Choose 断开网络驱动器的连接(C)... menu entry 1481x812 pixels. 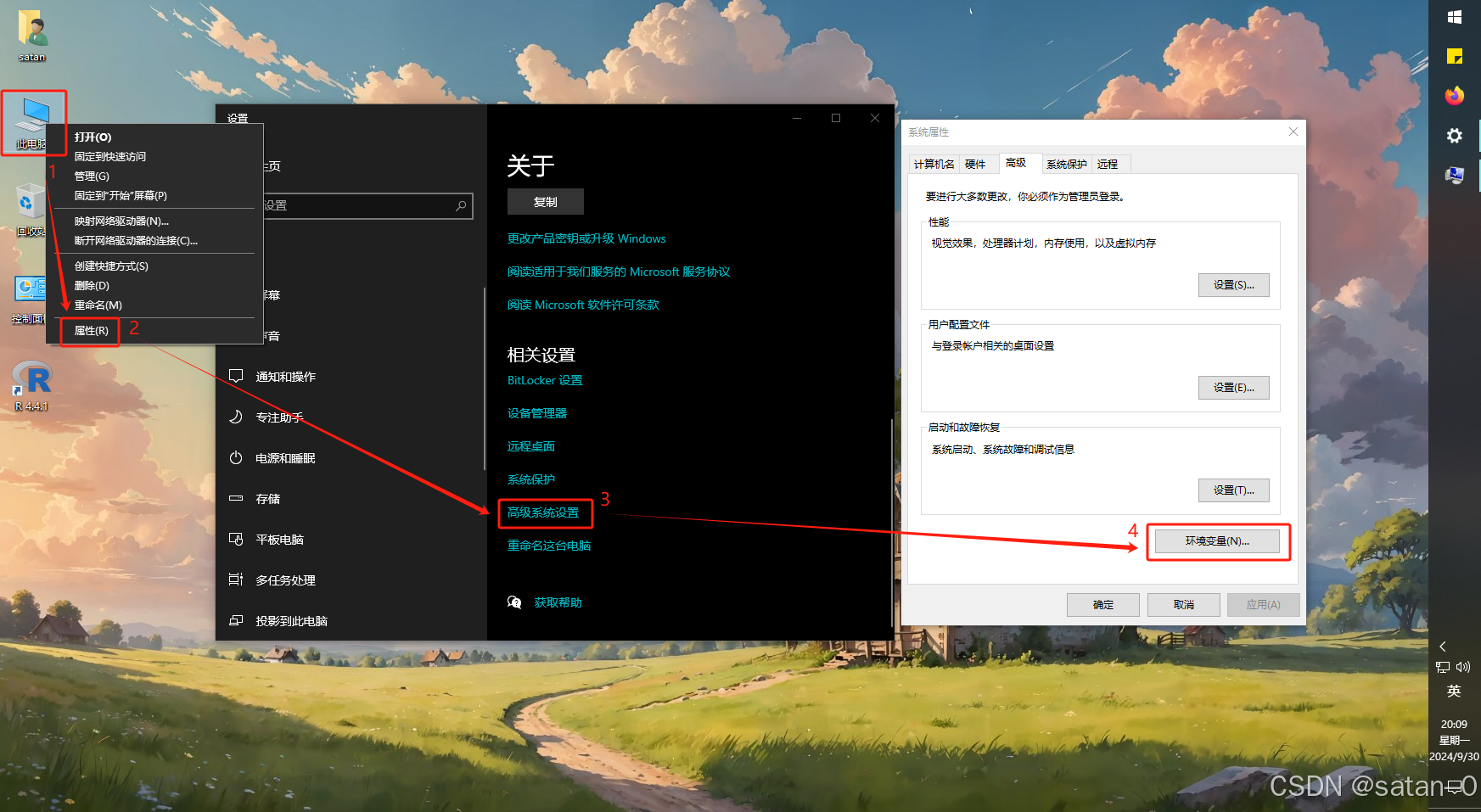(x=154, y=240)
